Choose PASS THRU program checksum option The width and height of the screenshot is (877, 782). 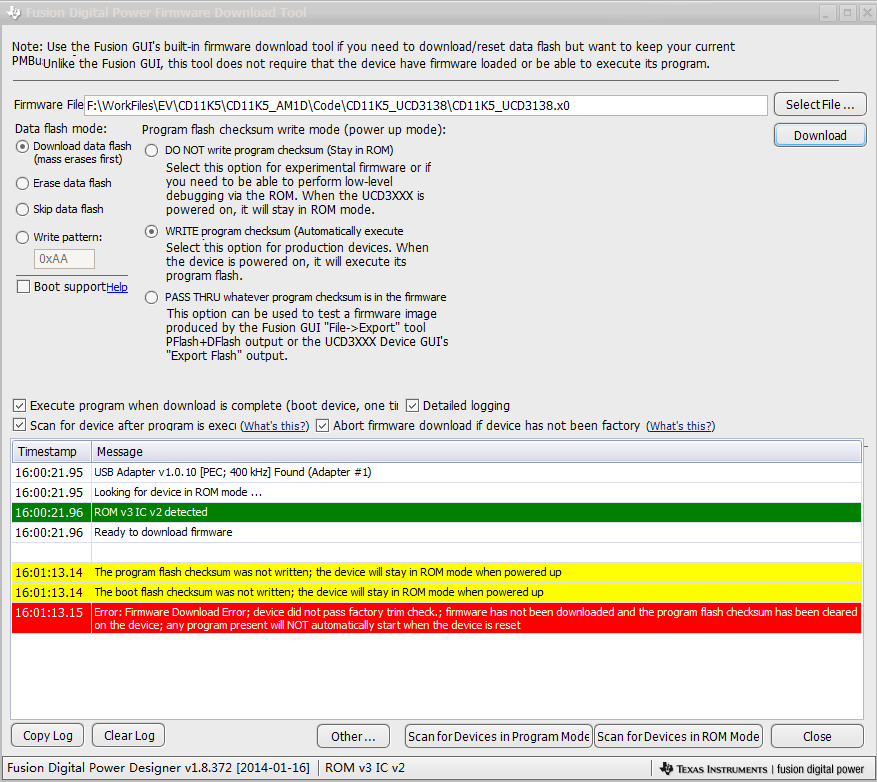pyautogui.click(x=152, y=298)
